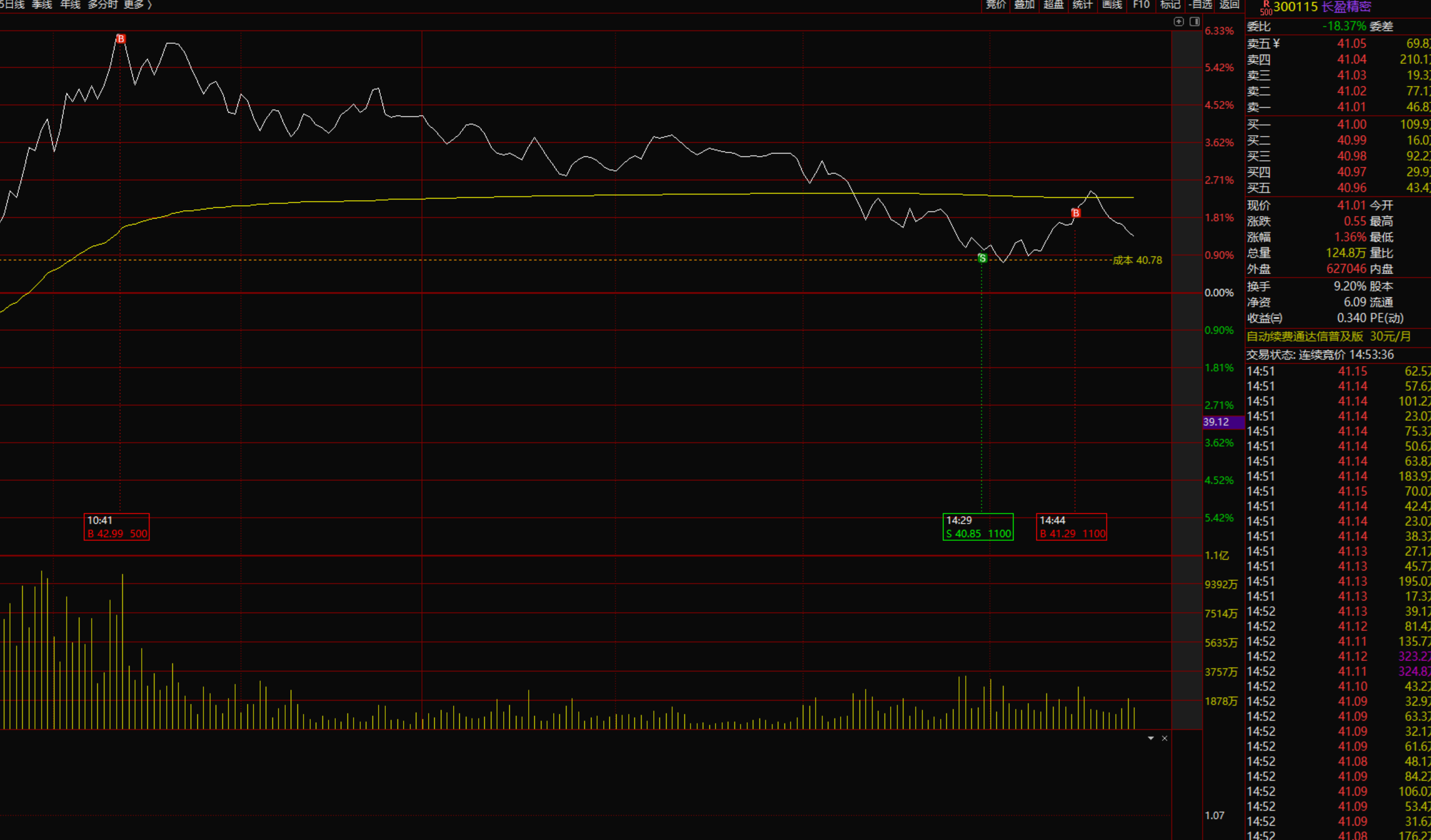1431x840 pixels.
Task: Close the bottom sub-panel with X icon
Action: coord(1164,738)
